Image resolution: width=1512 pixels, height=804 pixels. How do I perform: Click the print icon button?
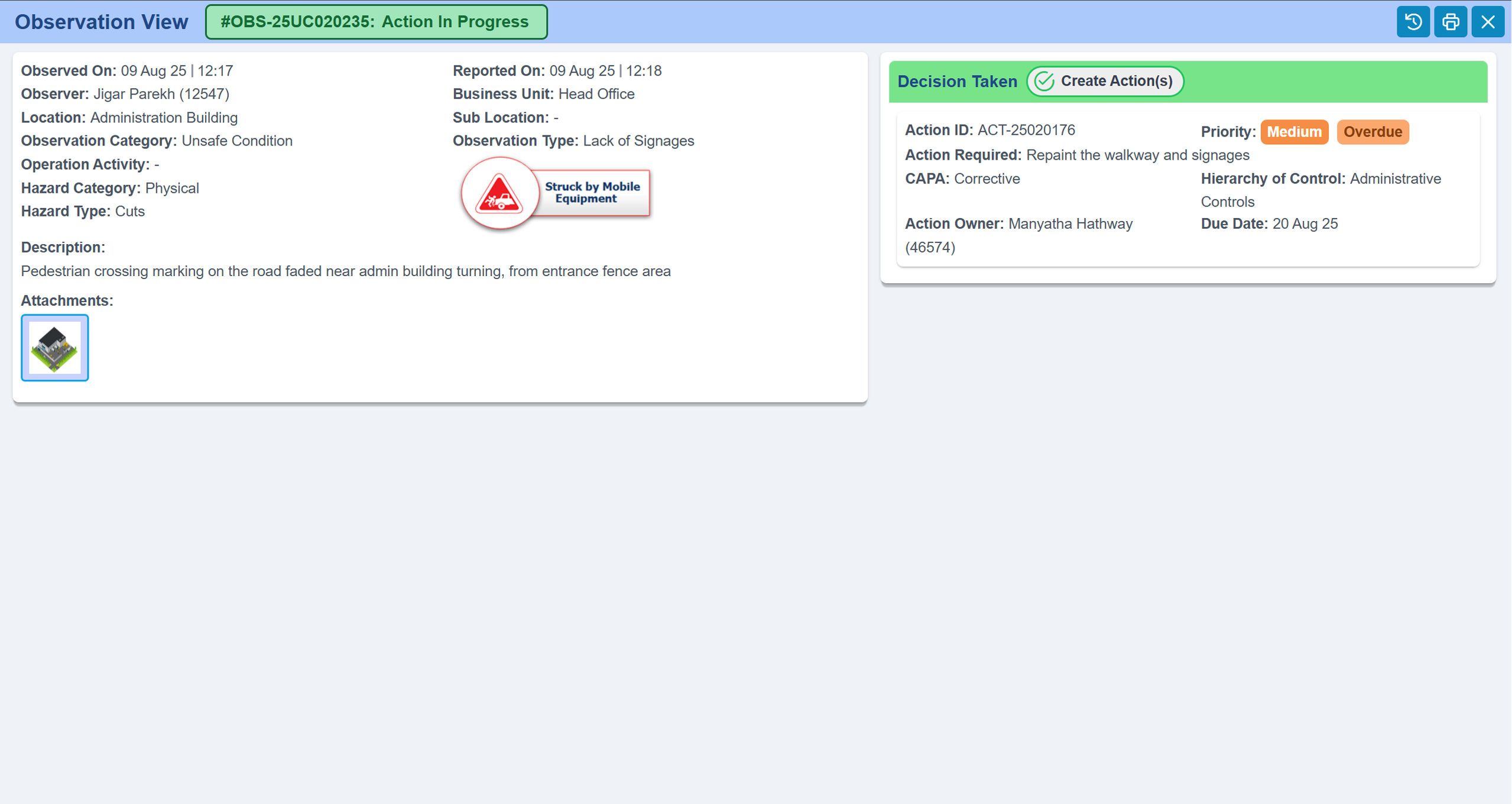pos(1450,22)
